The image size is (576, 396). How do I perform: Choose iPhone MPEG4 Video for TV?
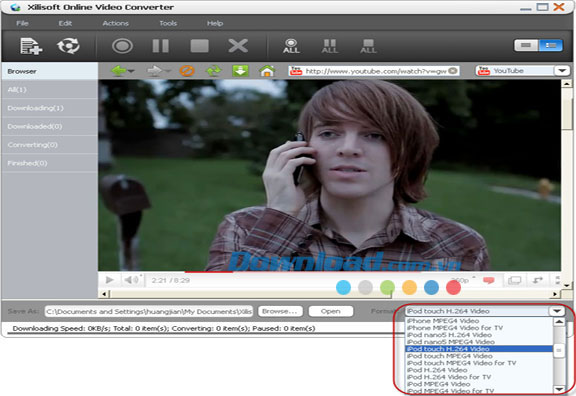[455, 328]
